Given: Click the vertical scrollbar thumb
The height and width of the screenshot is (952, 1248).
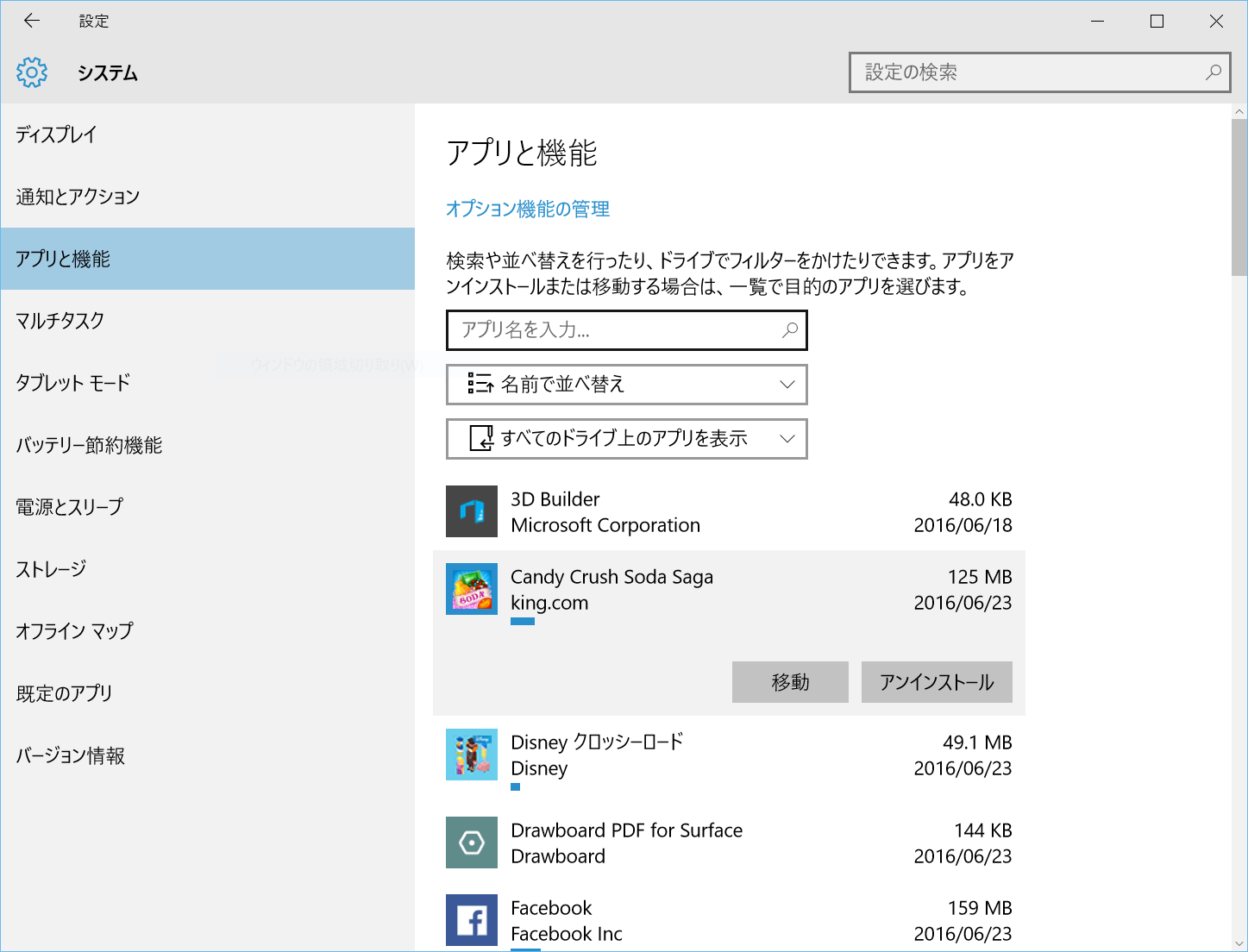Looking at the screenshot, I should (1239, 197).
